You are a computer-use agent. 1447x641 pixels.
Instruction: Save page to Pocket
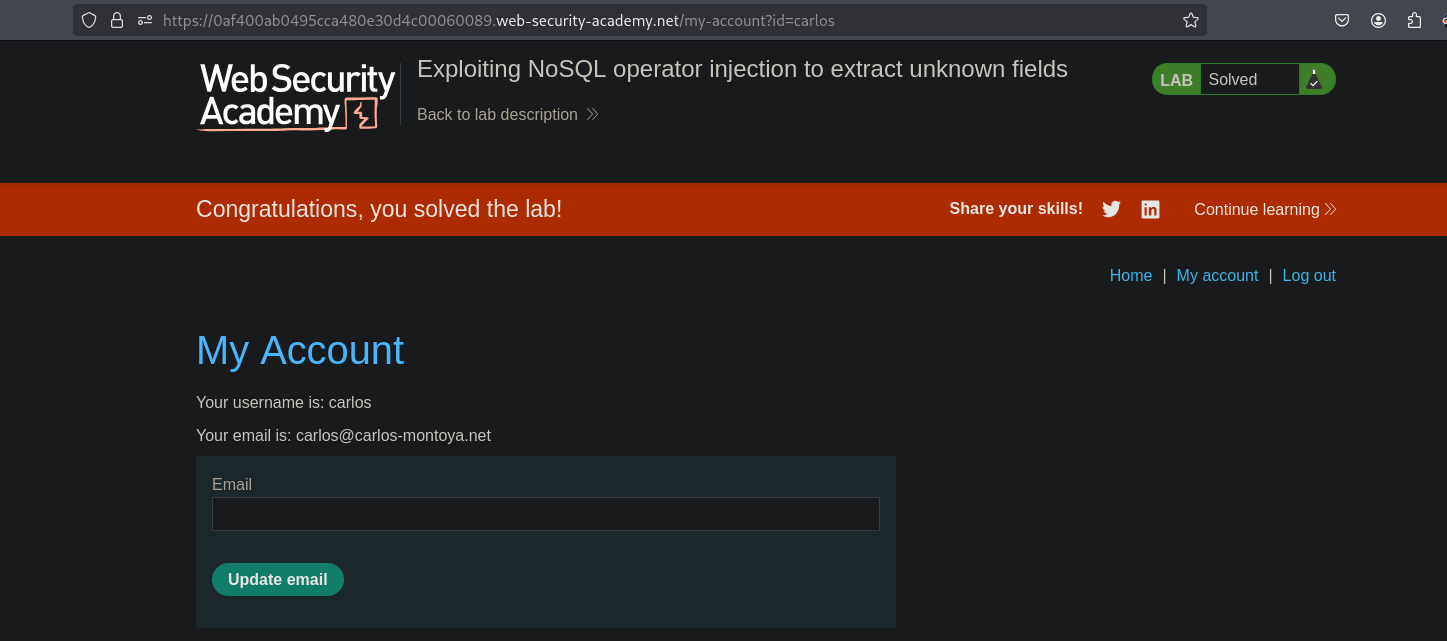coord(1342,20)
